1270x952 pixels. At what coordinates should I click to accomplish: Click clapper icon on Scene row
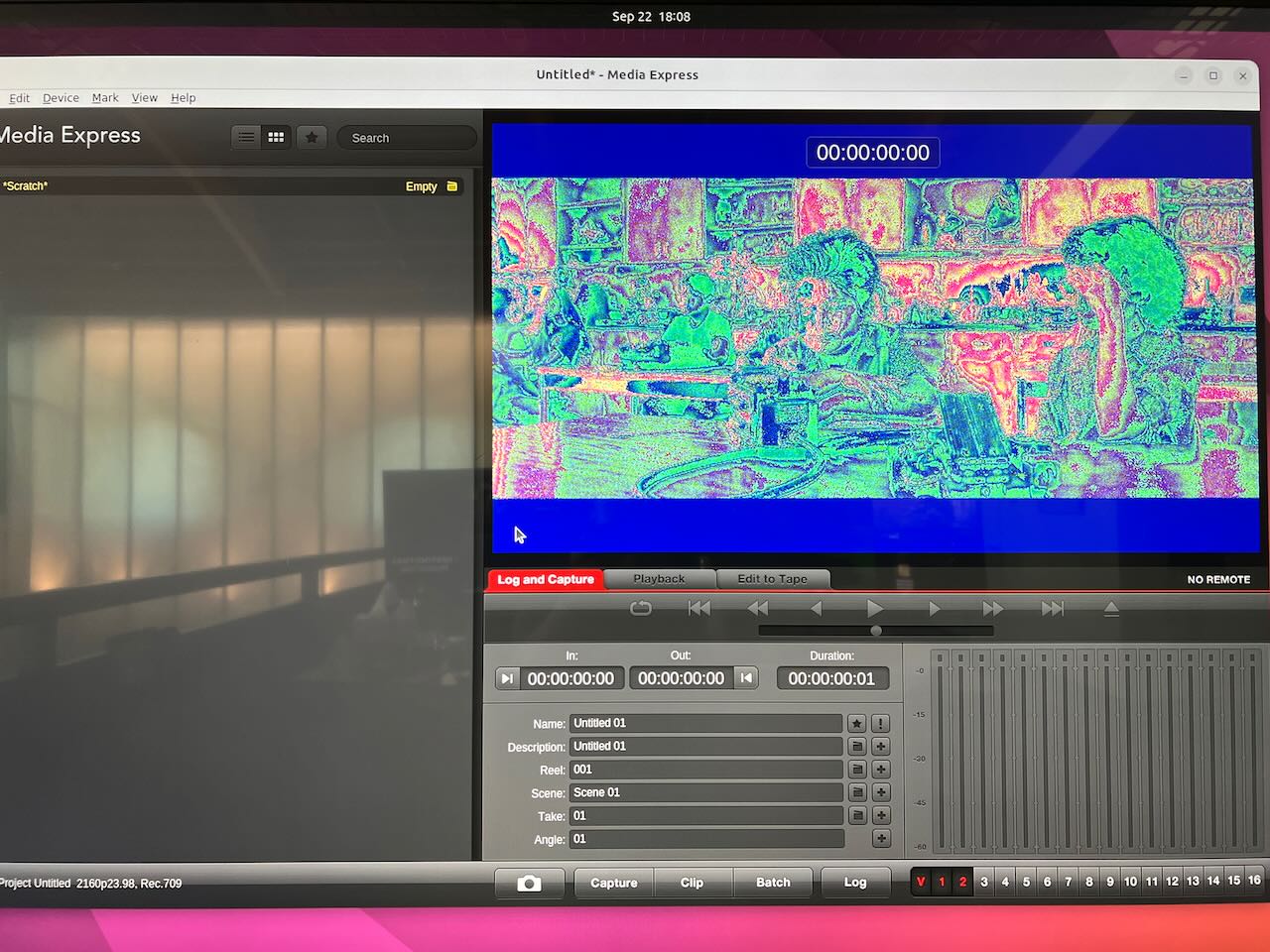point(857,792)
